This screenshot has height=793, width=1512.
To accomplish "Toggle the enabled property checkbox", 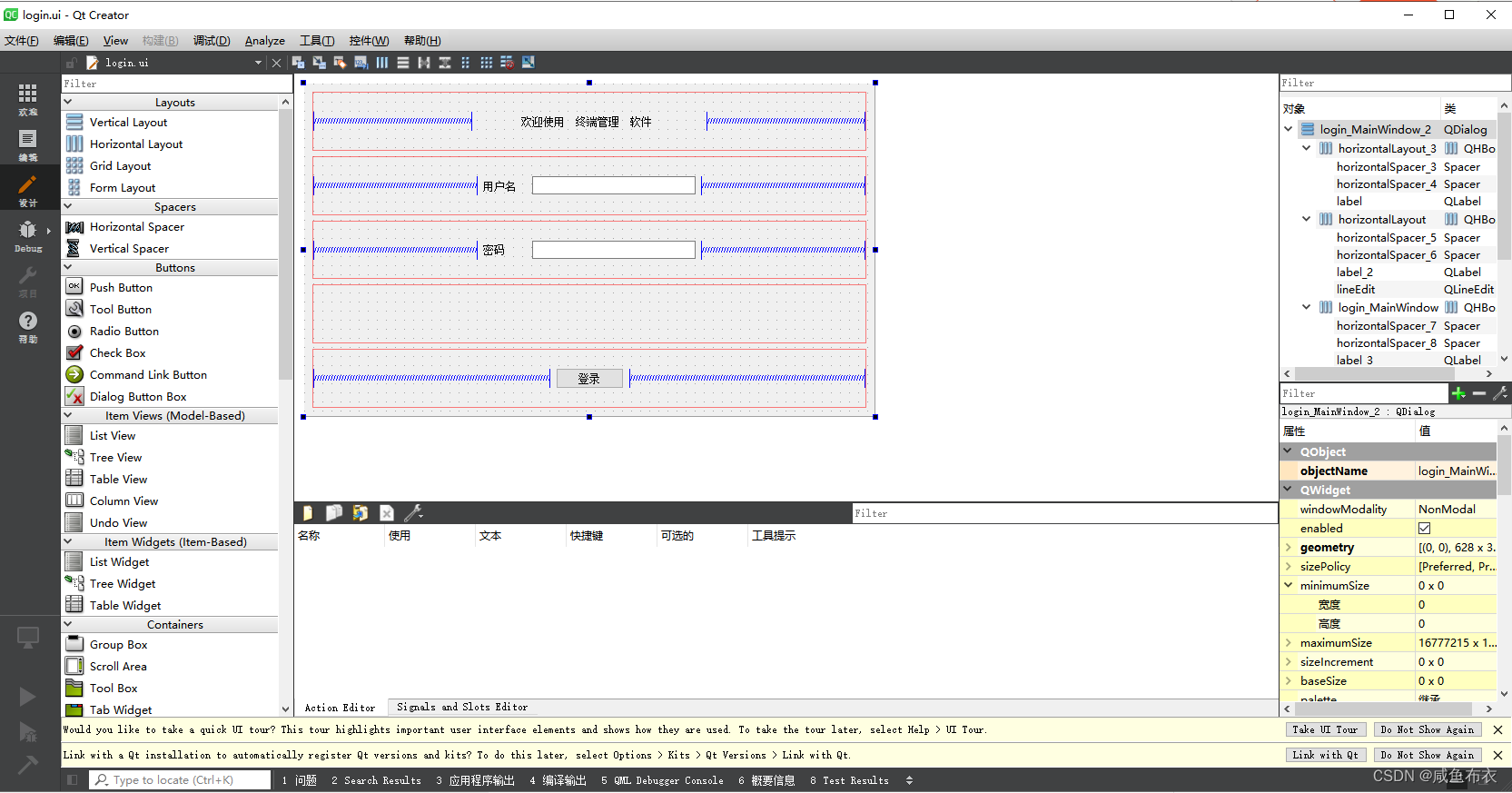I will [1424, 529].
